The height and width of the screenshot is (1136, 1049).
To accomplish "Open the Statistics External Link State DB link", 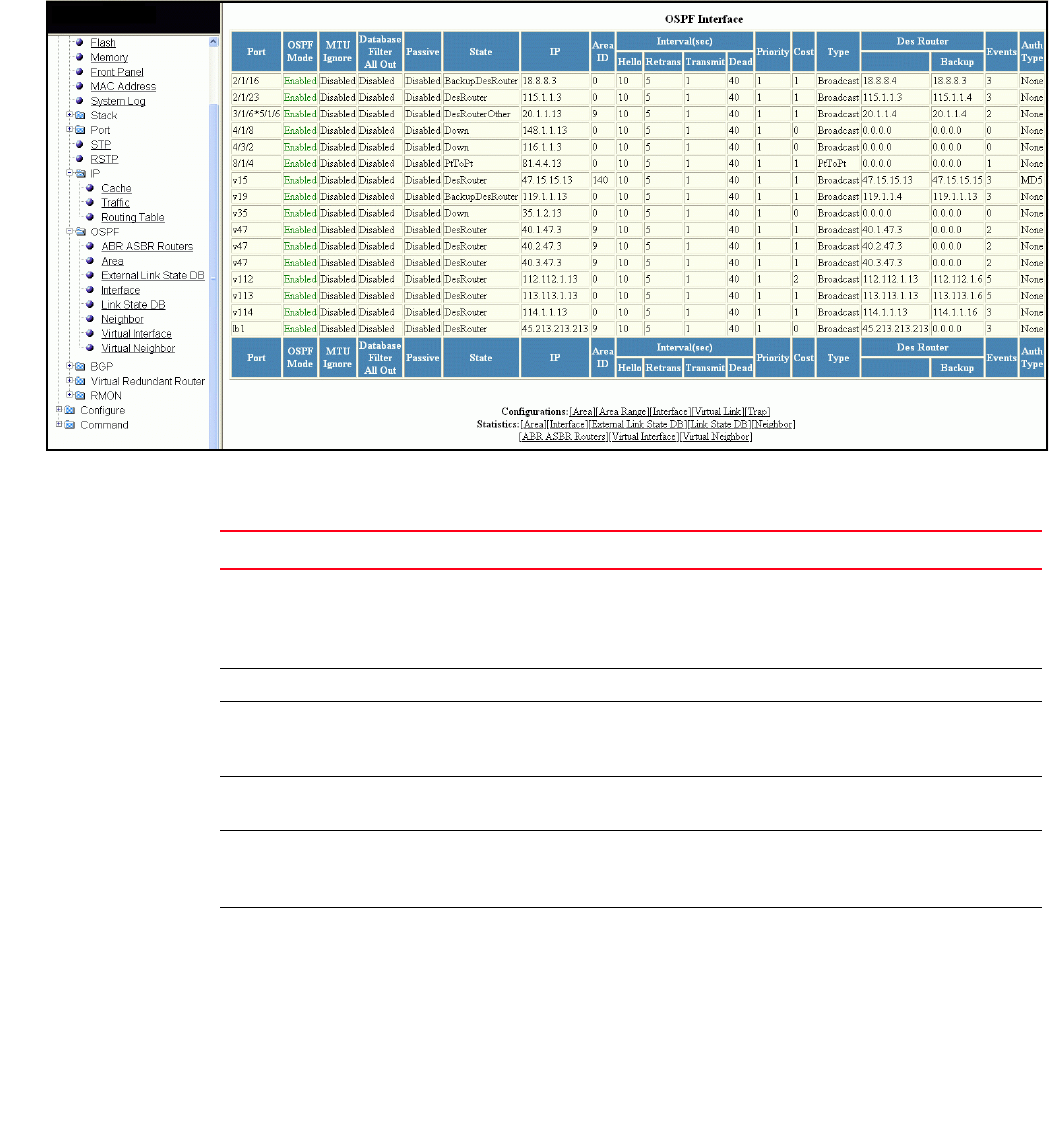I will point(638,425).
